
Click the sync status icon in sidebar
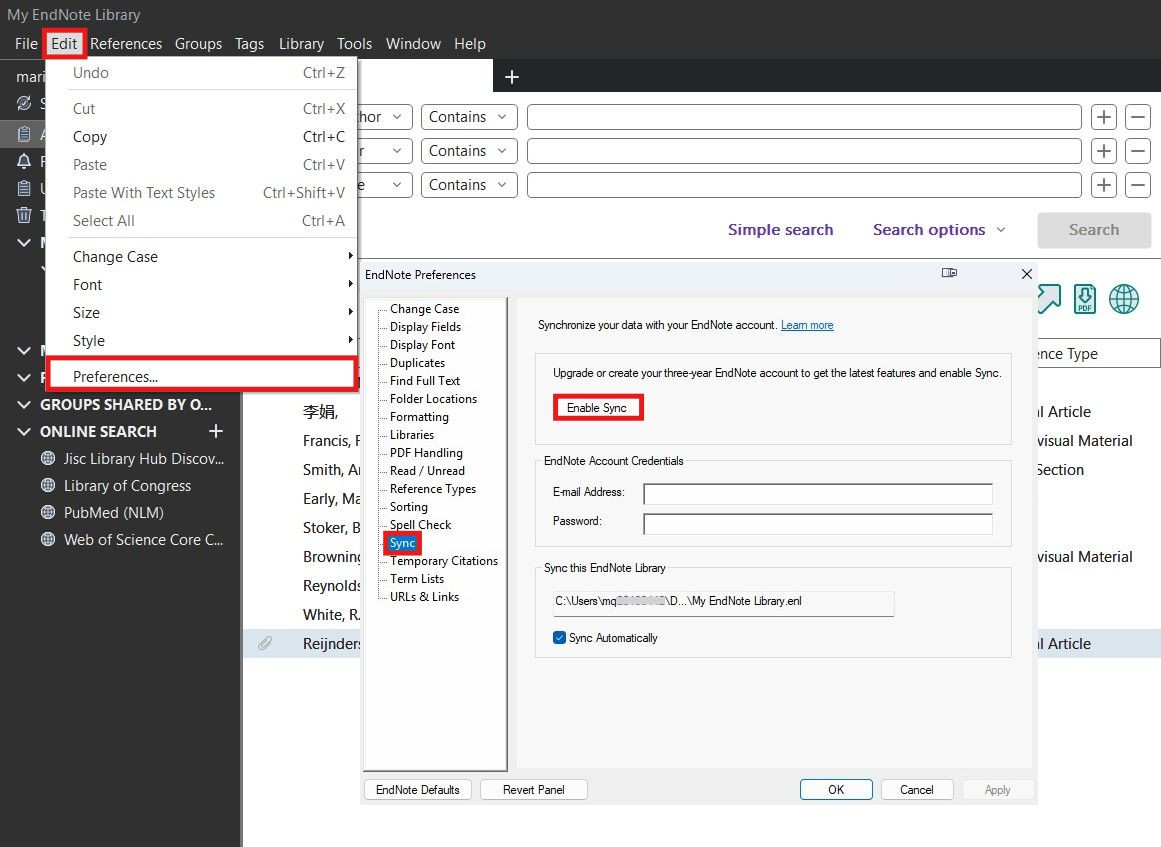click(24, 103)
